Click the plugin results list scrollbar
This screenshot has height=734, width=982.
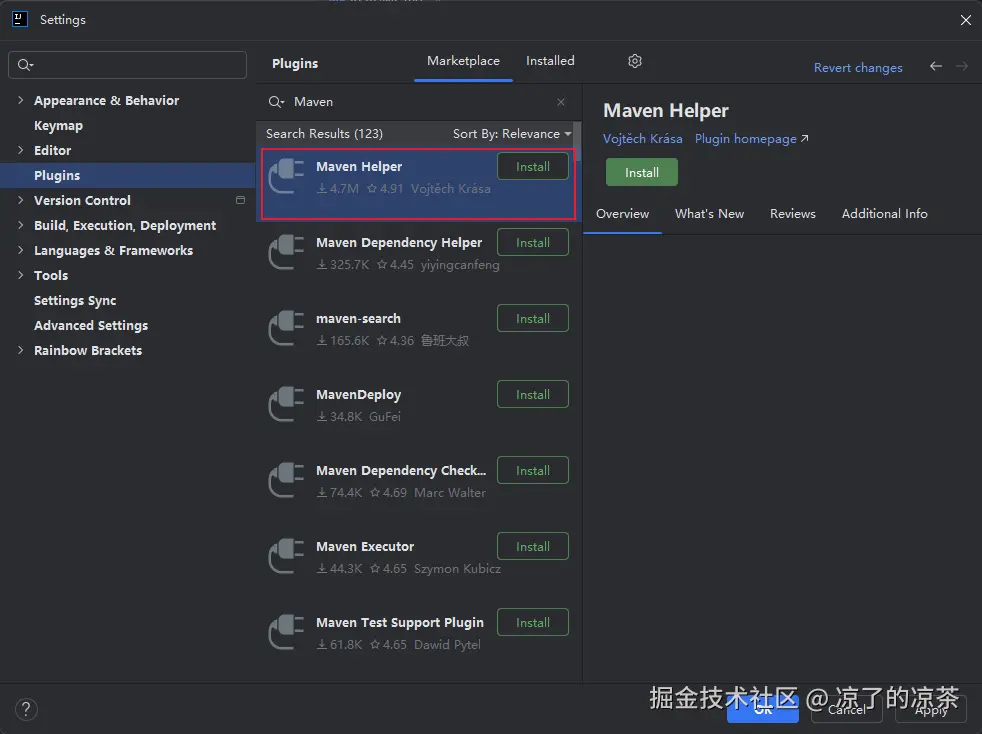point(577,141)
